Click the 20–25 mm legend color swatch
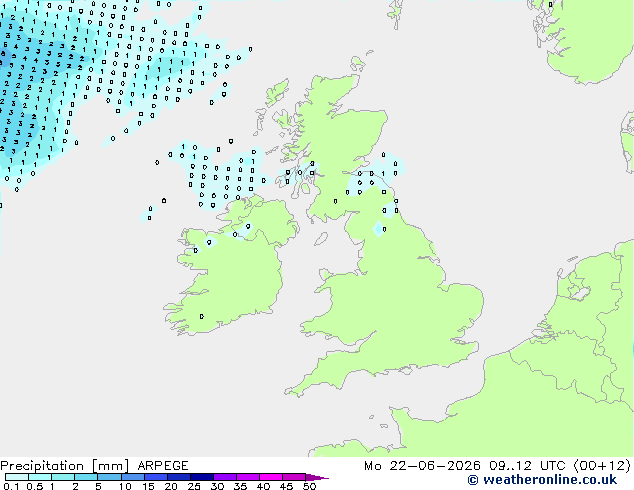 click(x=178, y=477)
